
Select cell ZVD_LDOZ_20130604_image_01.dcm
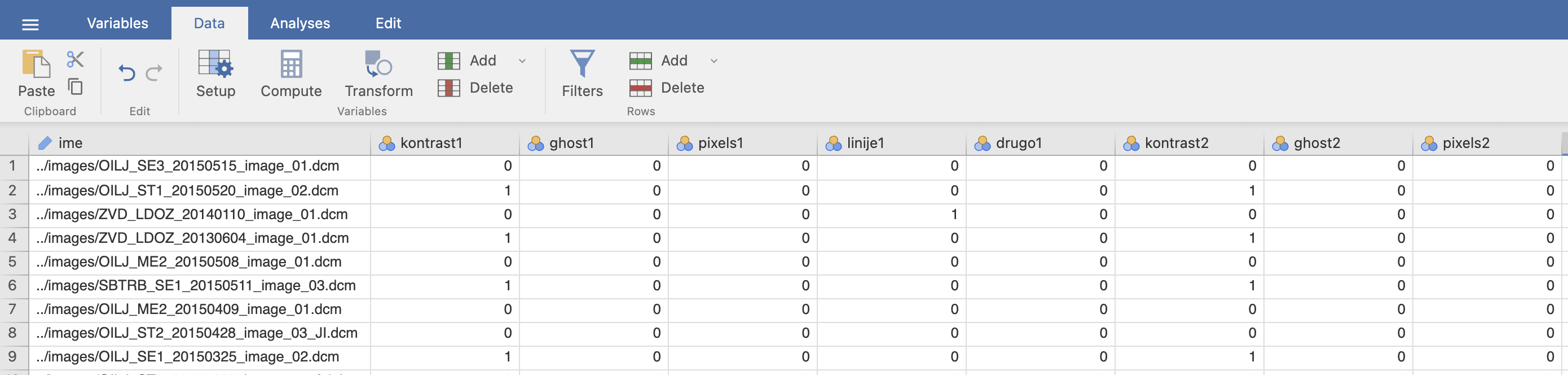point(200,238)
